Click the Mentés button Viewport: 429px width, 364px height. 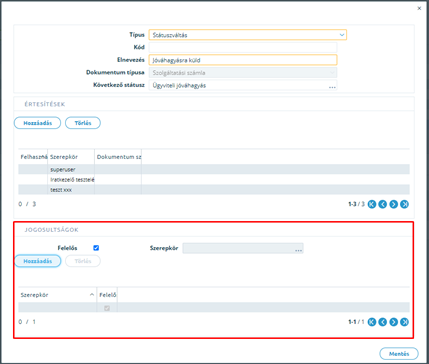399,353
